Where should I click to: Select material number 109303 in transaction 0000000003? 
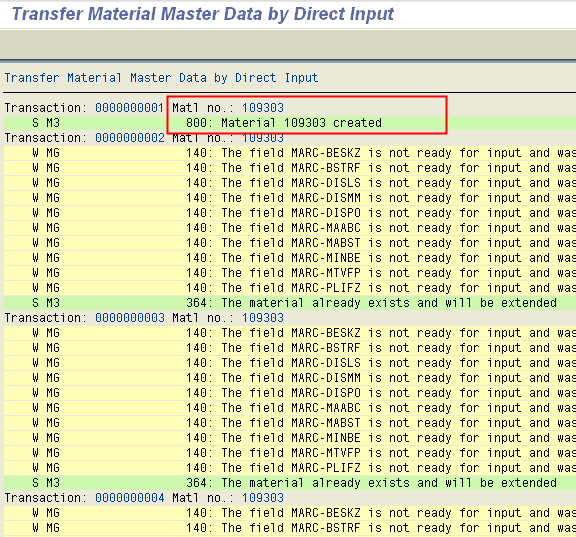[263, 318]
